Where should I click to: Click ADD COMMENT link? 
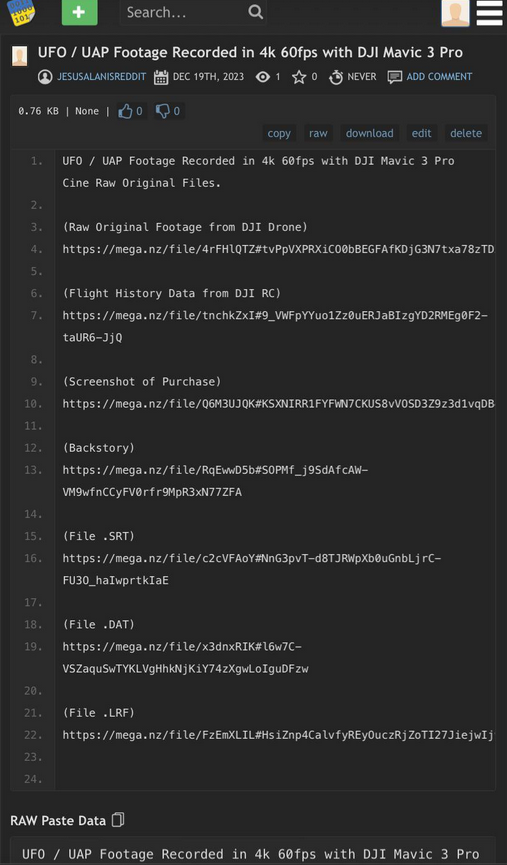[439, 77]
